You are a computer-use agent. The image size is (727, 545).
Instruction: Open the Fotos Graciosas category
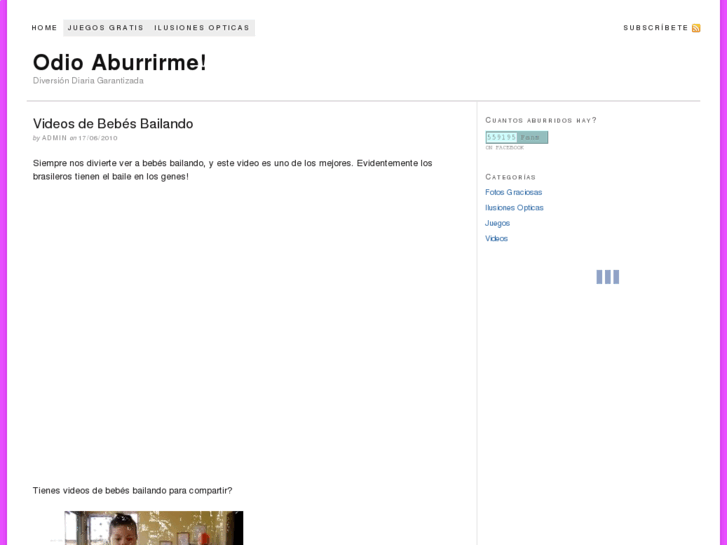513,192
